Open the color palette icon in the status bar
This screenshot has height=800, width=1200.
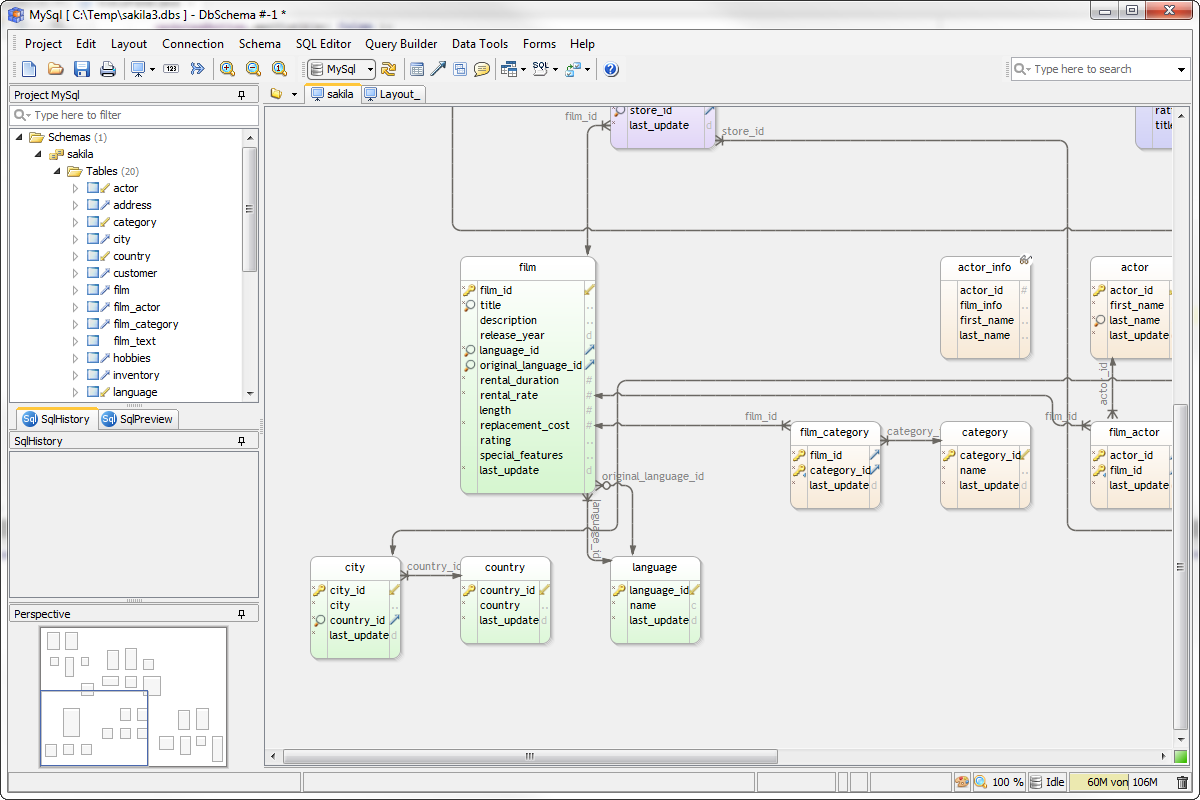pos(962,782)
